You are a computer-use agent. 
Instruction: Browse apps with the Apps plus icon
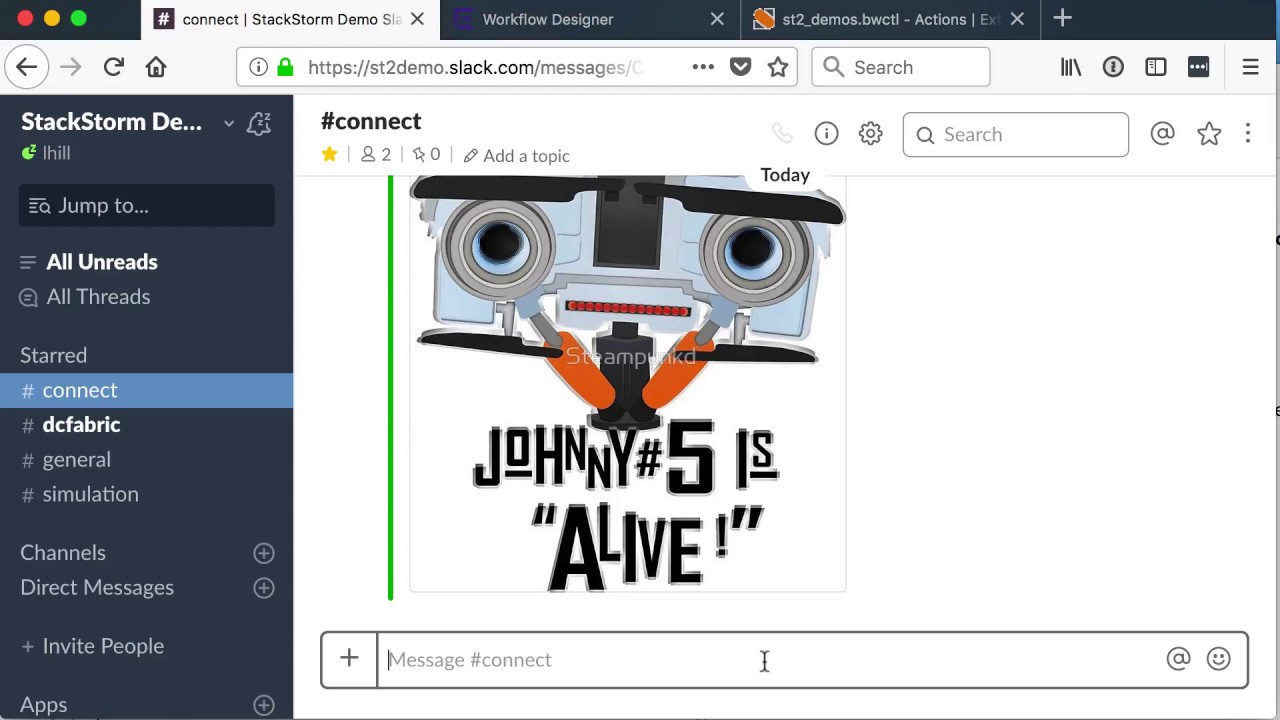pyautogui.click(x=264, y=705)
